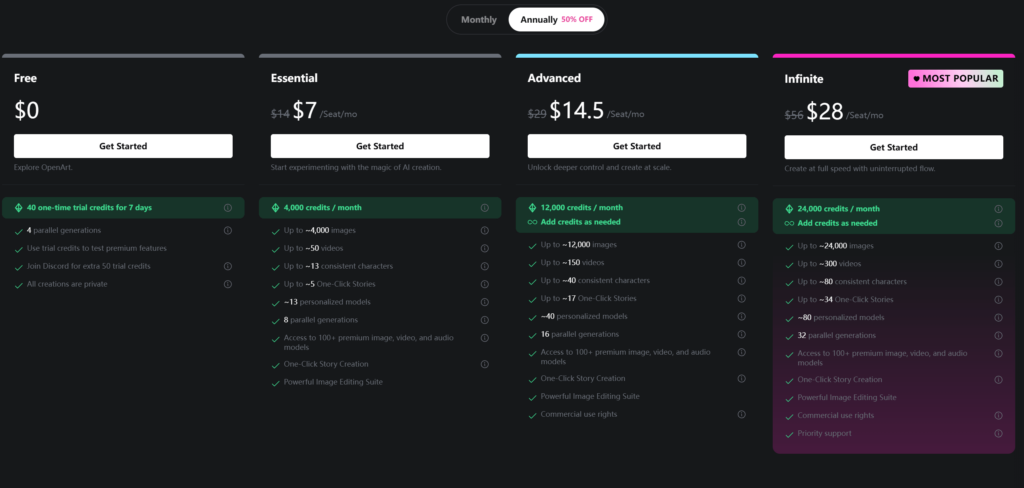Click 'Use trial credits to test premium features'
The image size is (1024, 488).
pyautogui.click(x=97, y=248)
